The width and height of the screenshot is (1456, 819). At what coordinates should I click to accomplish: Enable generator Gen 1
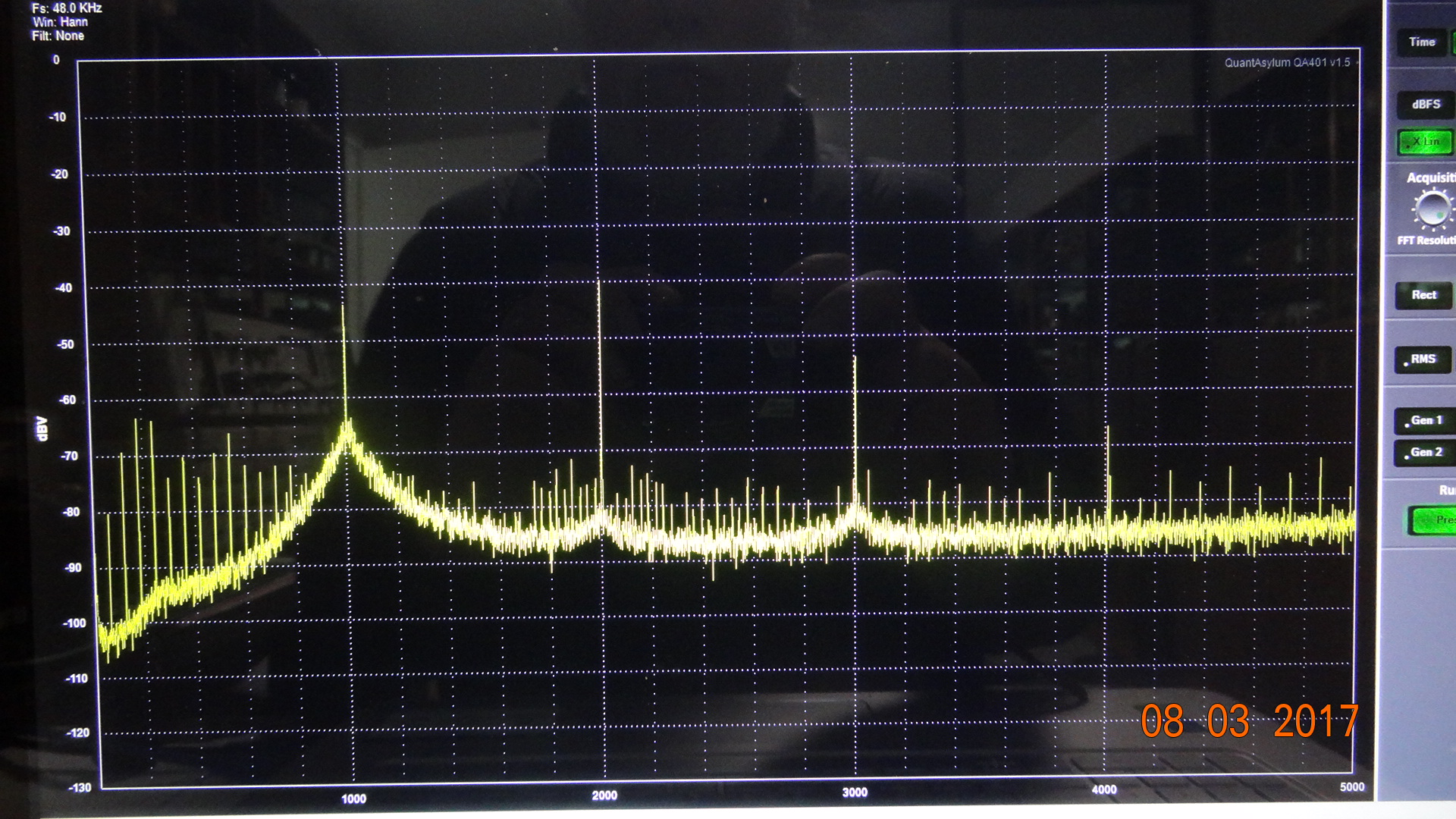pyautogui.click(x=1424, y=421)
